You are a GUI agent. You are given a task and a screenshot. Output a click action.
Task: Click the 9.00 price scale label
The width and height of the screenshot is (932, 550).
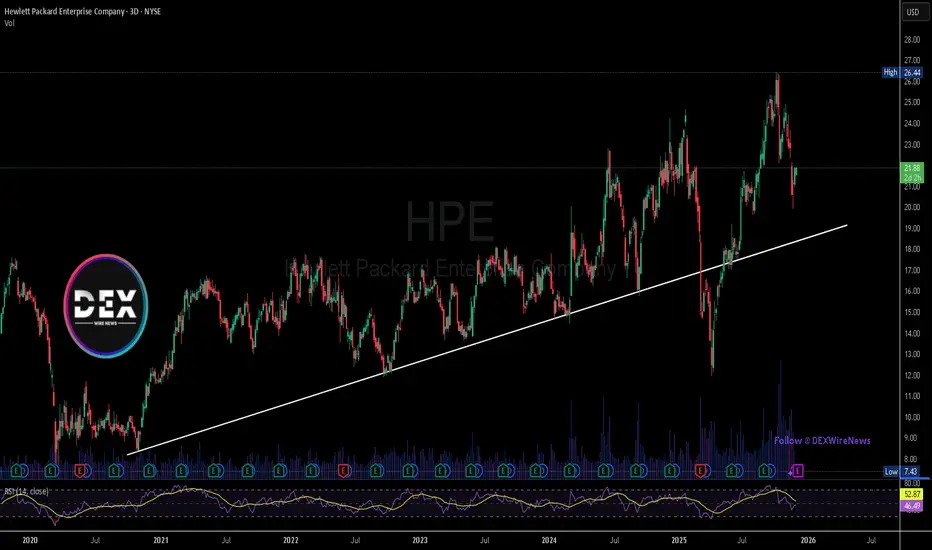pyautogui.click(x=912, y=438)
